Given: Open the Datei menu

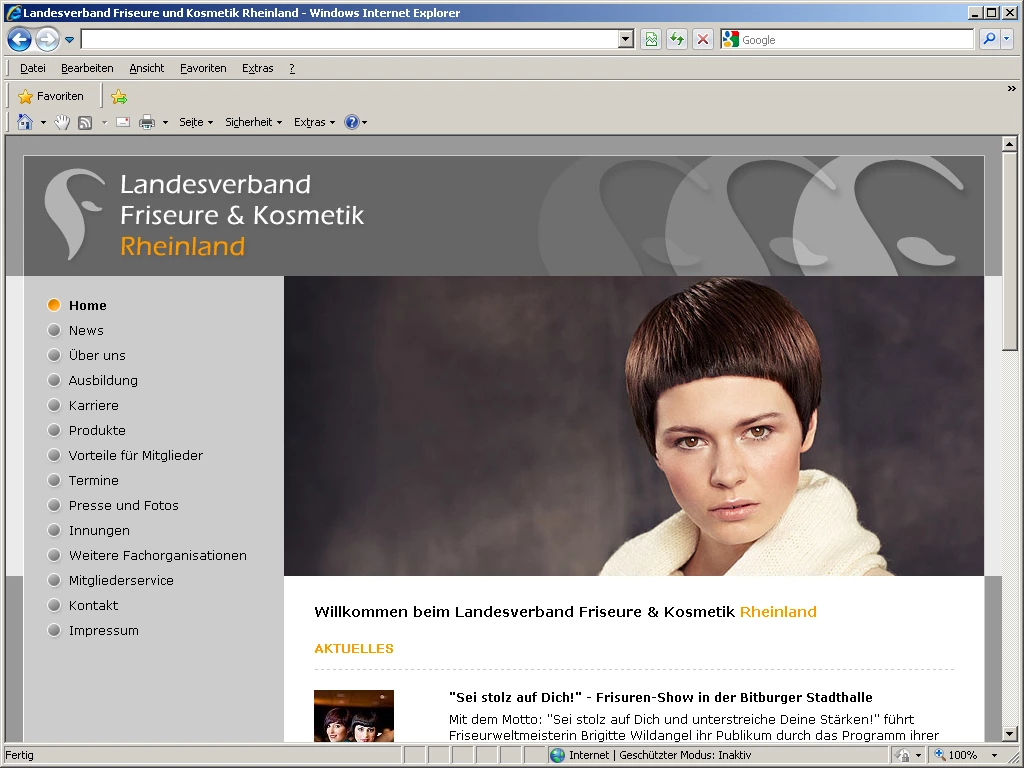Looking at the screenshot, I should (x=33, y=68).
